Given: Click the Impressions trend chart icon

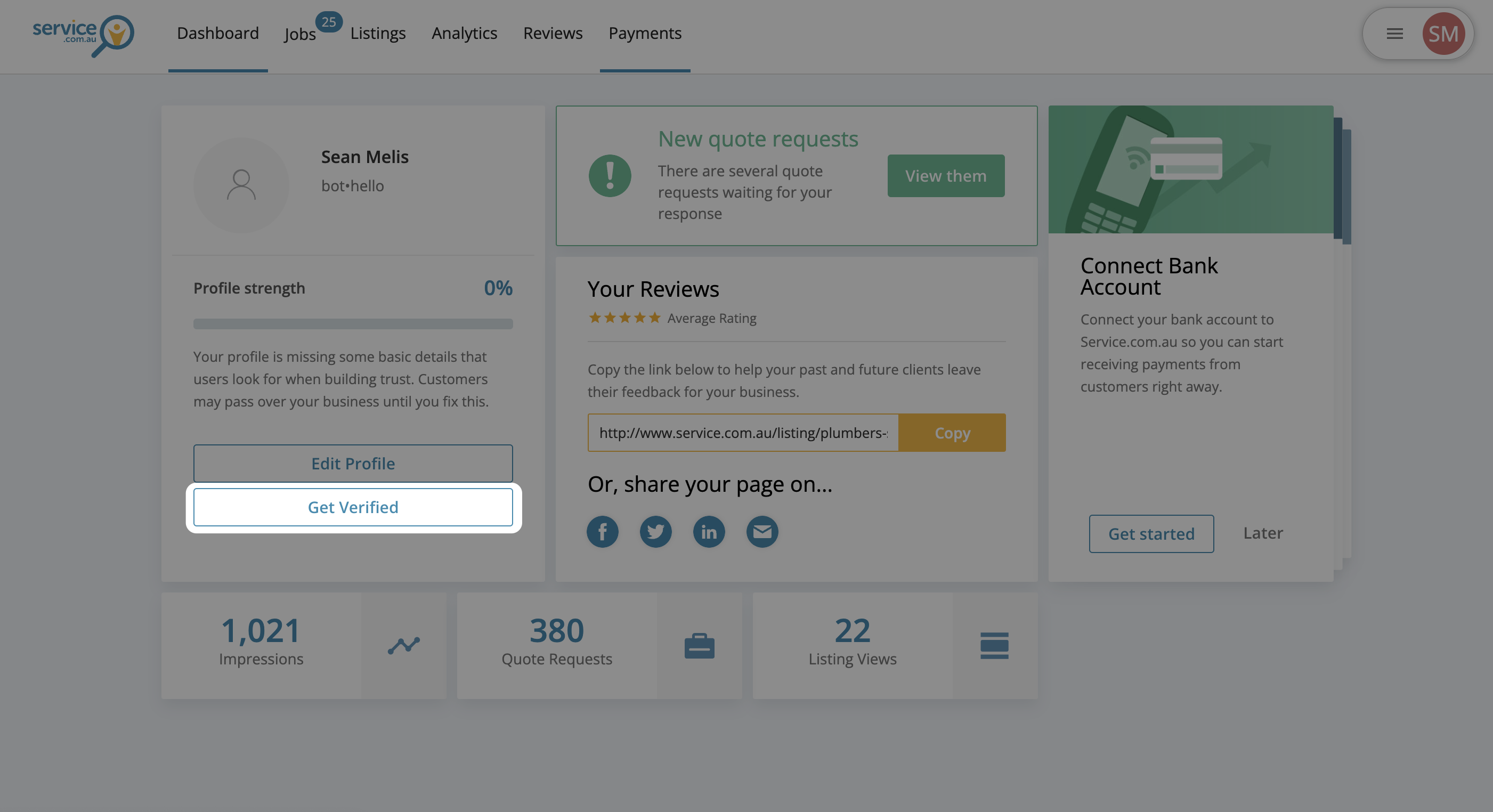Looking at the screenshot, I should (404, 645).
